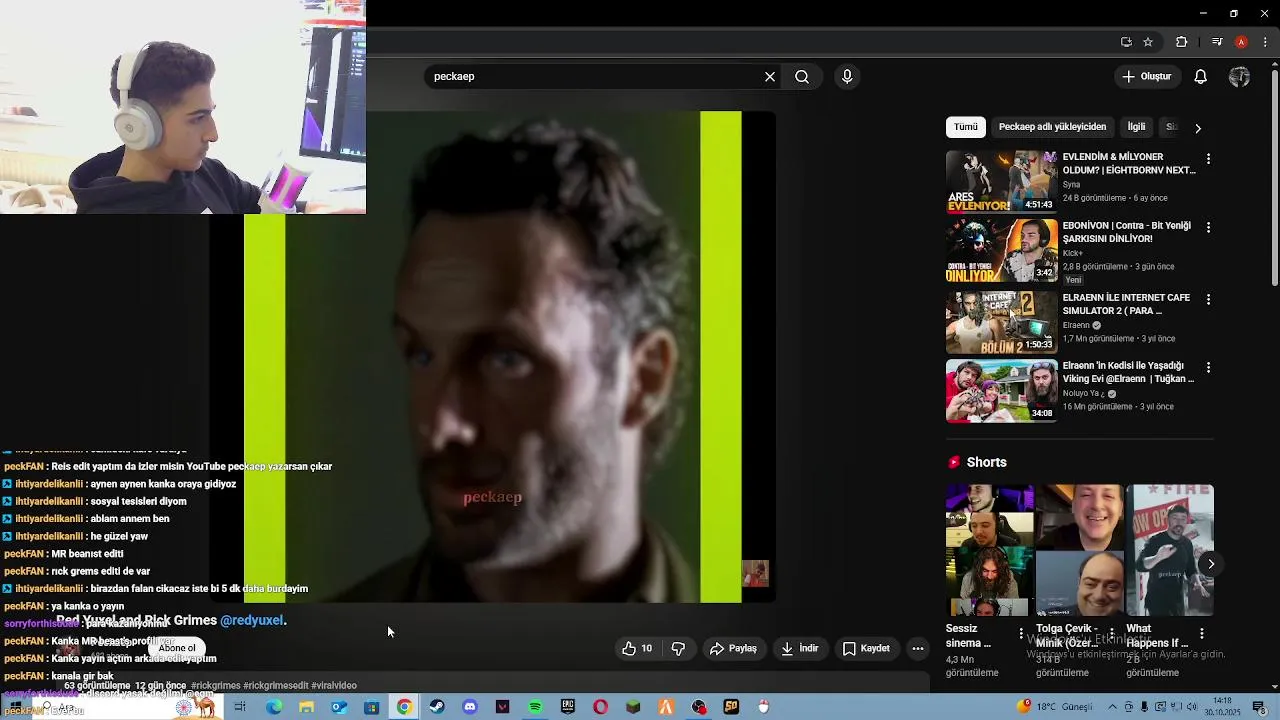Like the video with thumbs up
The image size is (1280, 720).
point(638,649)
